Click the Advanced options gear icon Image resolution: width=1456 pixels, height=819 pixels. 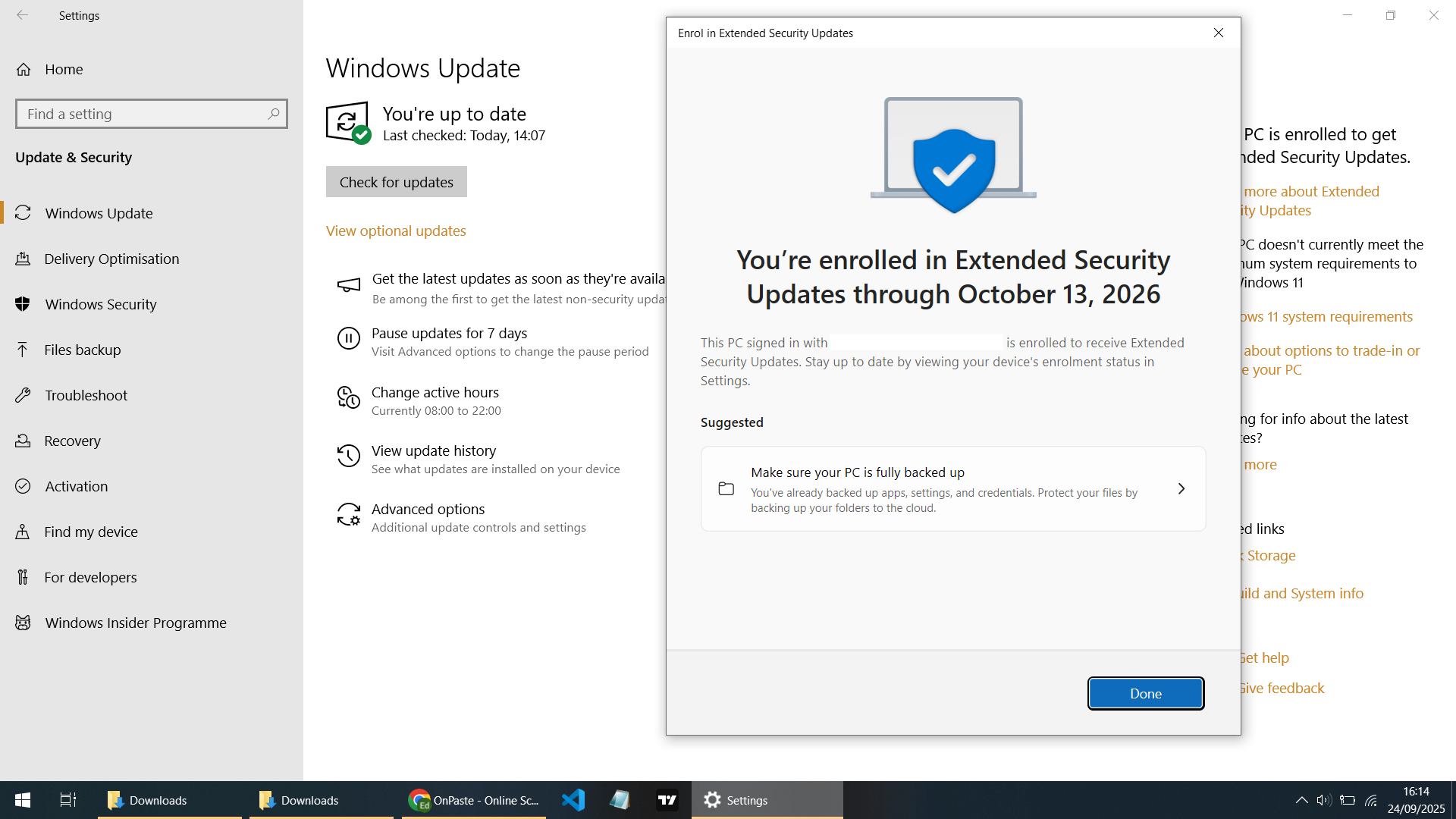(x=348, y=515)
